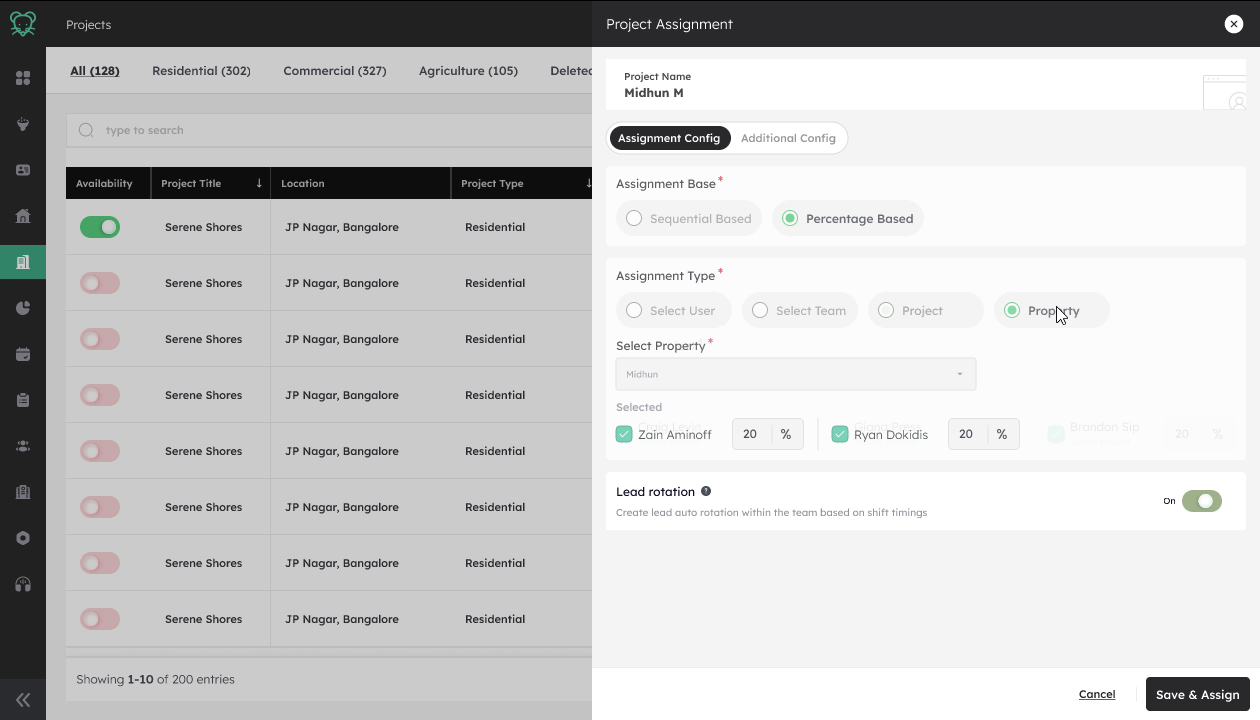1260x720 pixels.
Task: Open the pie chart reports icon
Action: [x=23, y=308]
